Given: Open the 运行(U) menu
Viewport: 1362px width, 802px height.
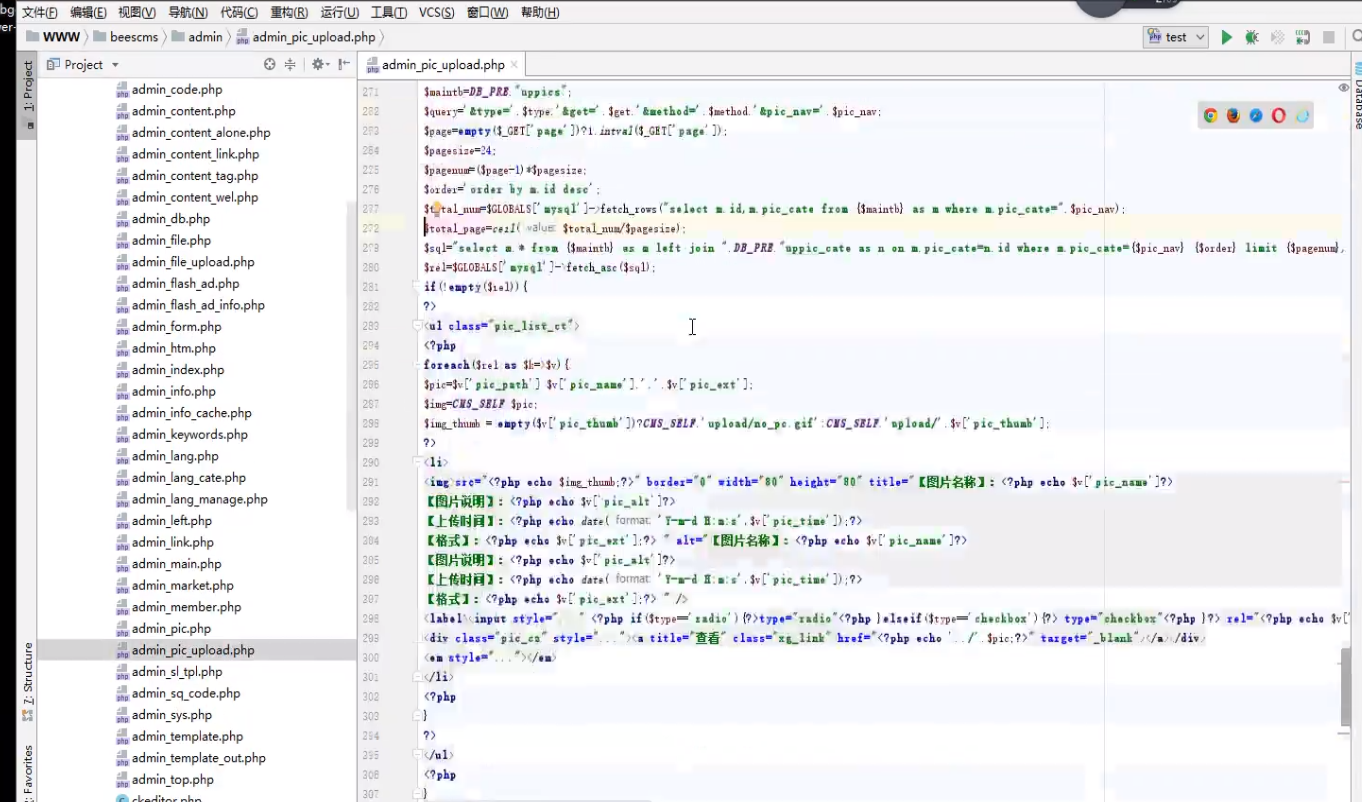Looking at the screenshot, I should pyautogui.click(x=340, y=12).
